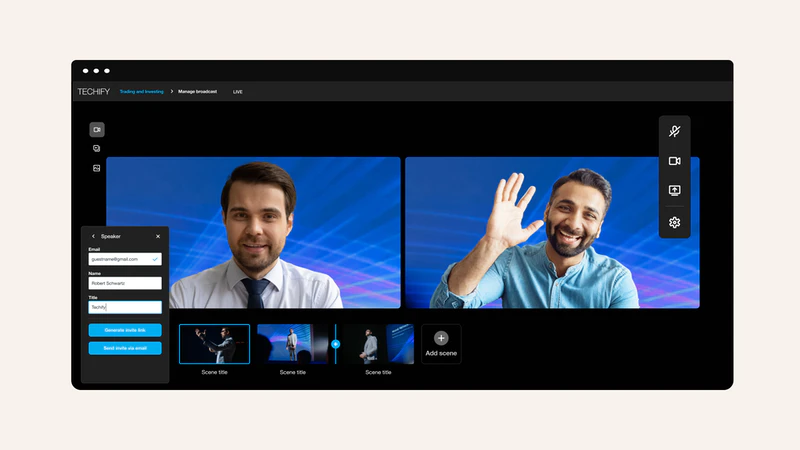Select the first highlighted scene thumbnail
This screenshot has height=450, width=800.
pyautogui.click(x=214, y=344)
